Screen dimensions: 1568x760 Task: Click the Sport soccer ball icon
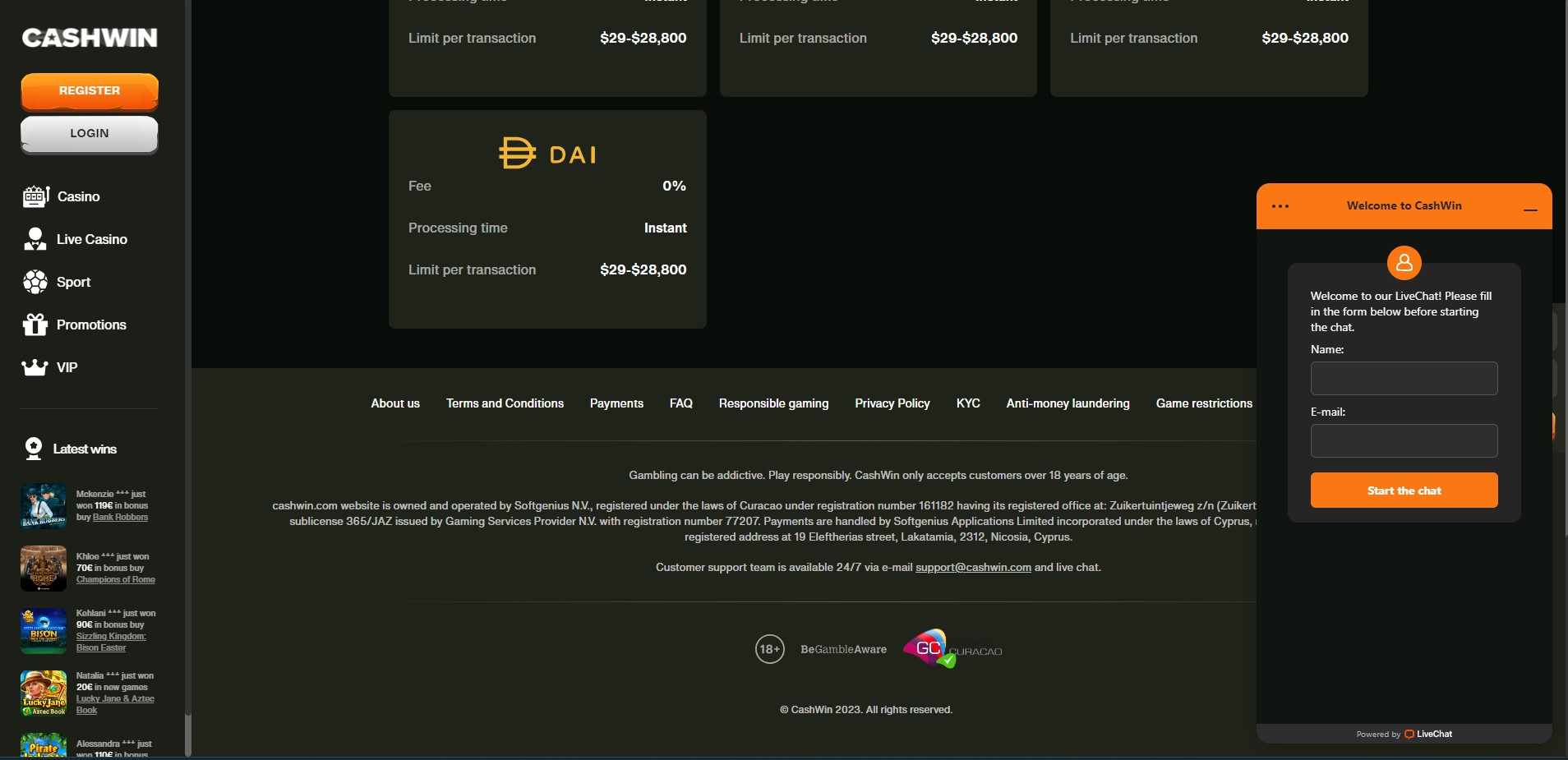pyautogui.click(x=35, y=282)
